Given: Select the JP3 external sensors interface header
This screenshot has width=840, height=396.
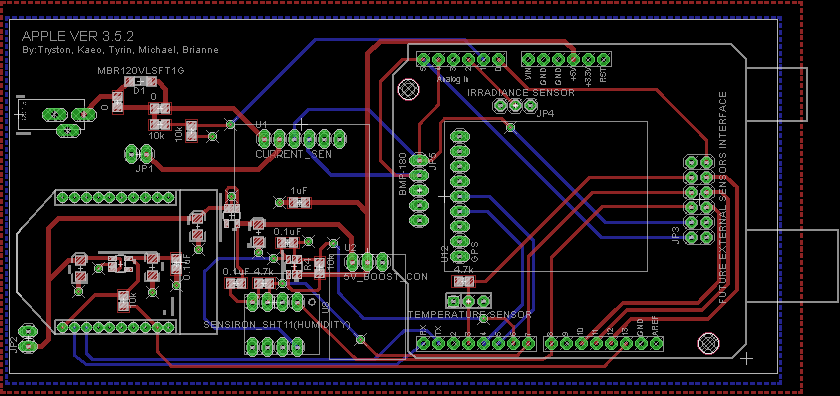Looking at the screenshot, I should pos(699,199).
